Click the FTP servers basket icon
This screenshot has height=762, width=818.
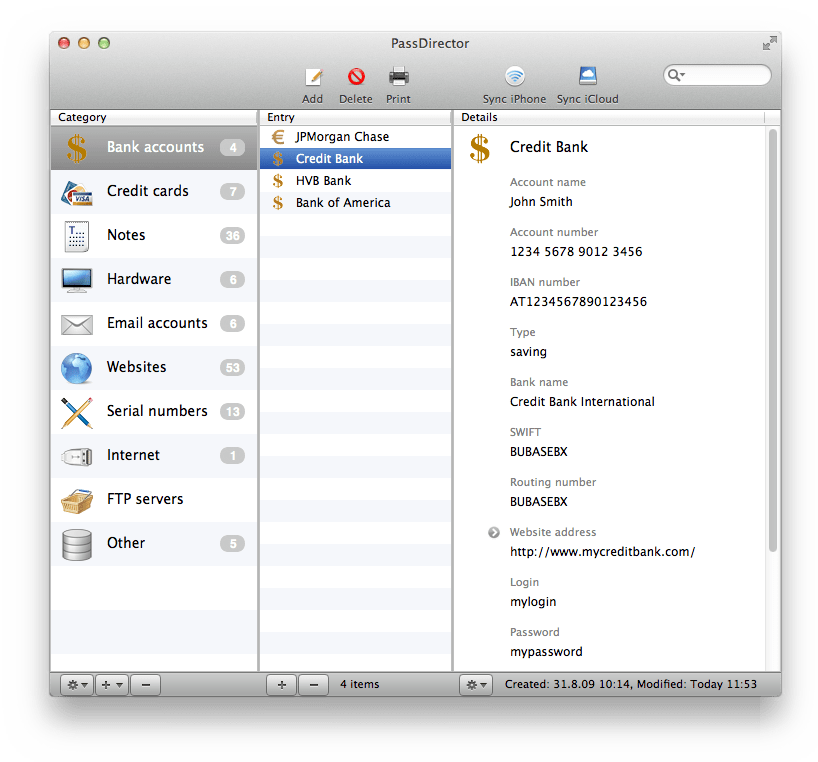[76, 499]
